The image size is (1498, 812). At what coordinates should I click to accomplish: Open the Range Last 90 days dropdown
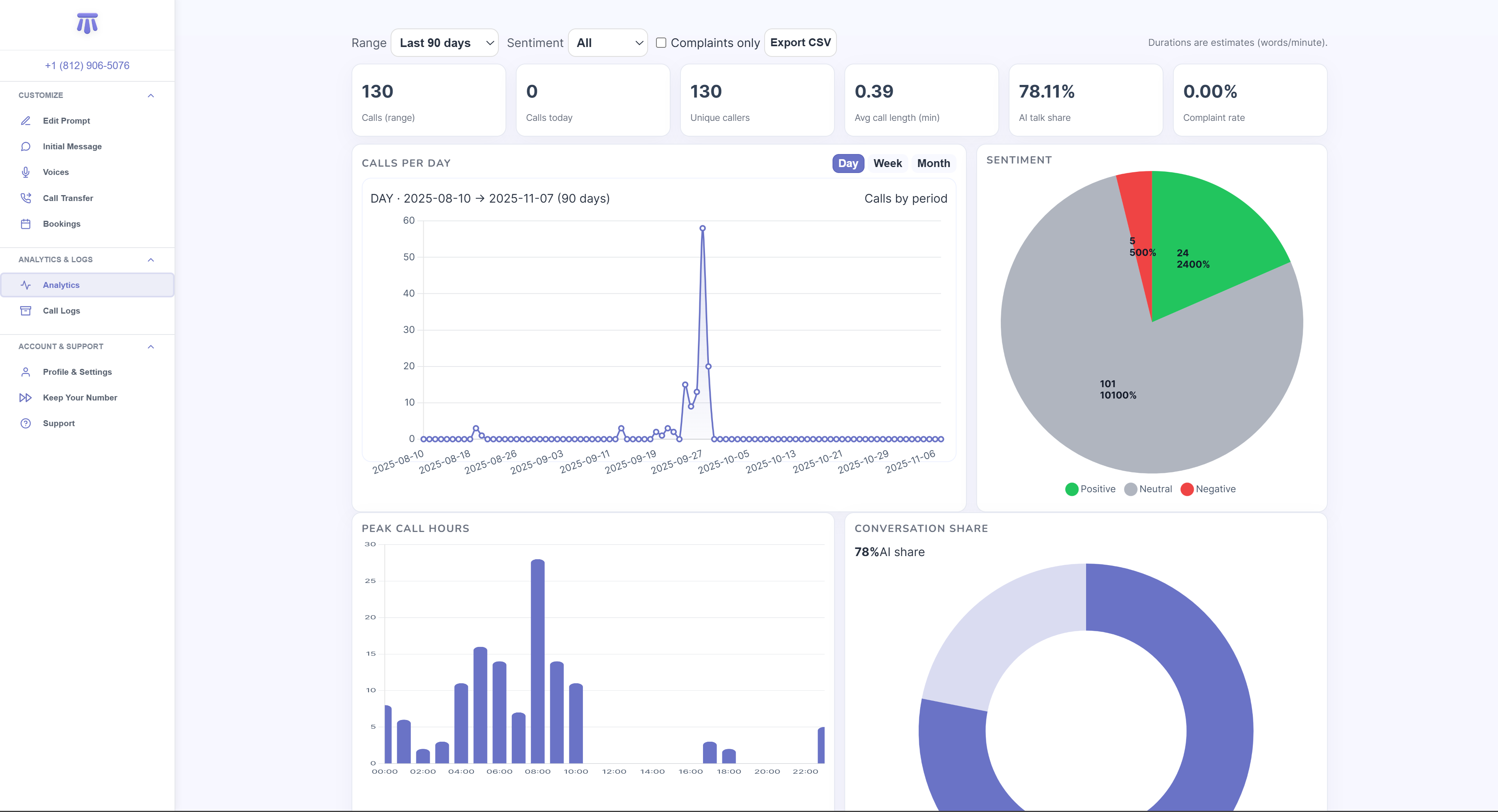click(x=445, y=43)
